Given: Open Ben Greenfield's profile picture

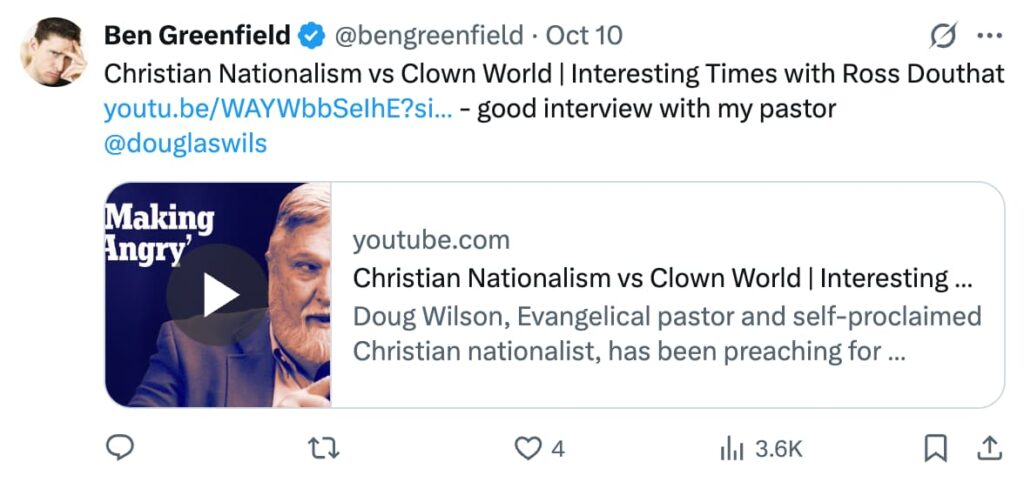Looking at the screenshot, I should [53, 51].
